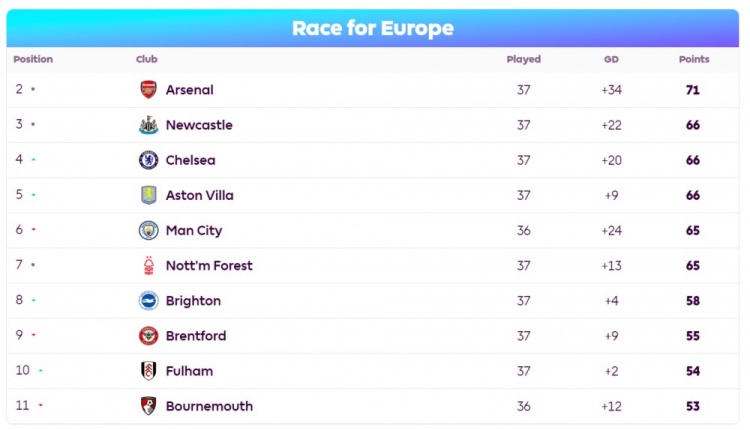750x430 pixels.
Task: Open the Man City club link
Action: tap(194, 231)
